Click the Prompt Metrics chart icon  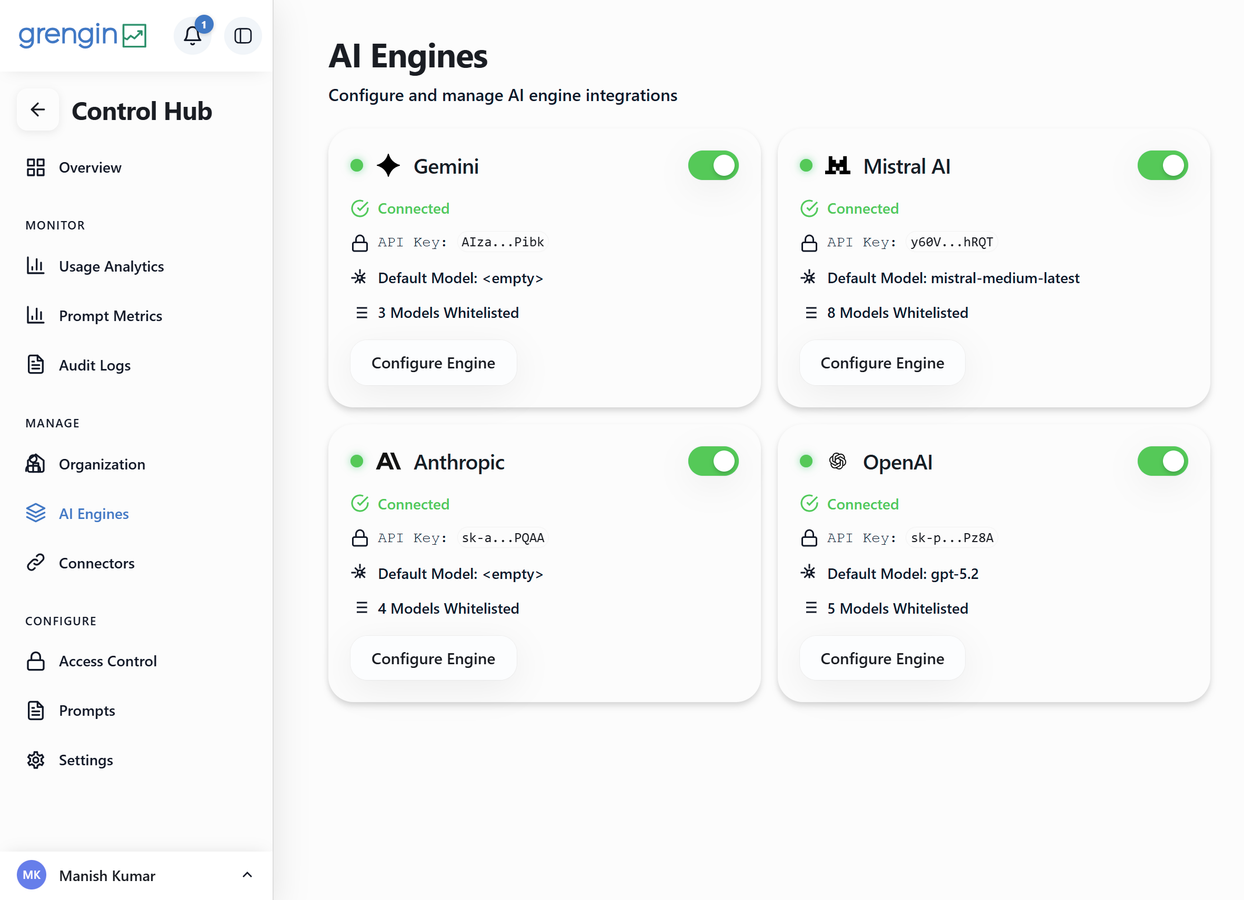tap(36, 315)
